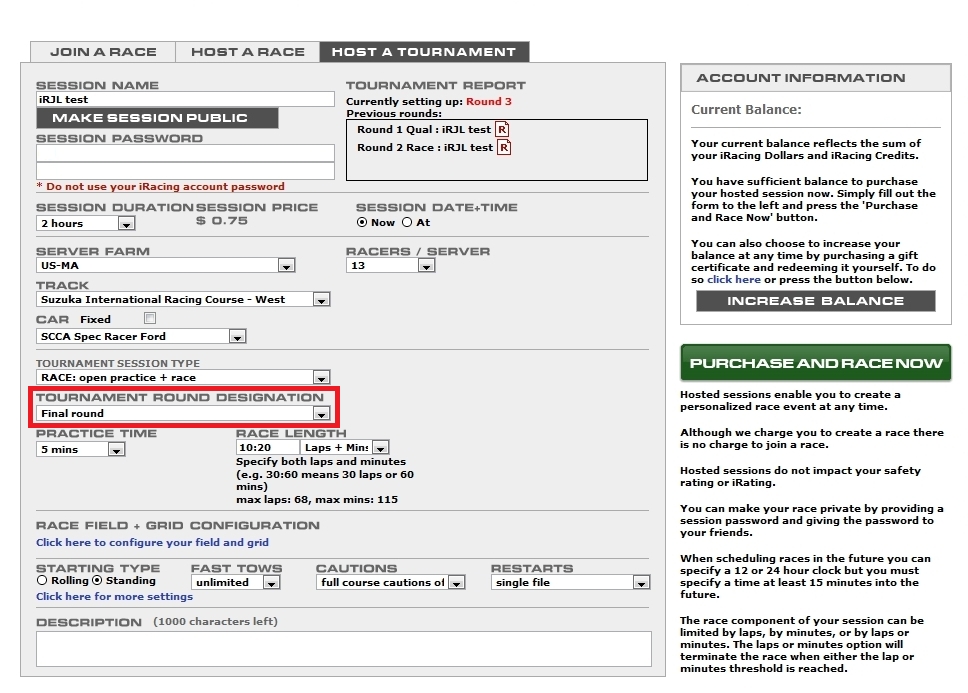Viewport: 968px width, 693px height.
Task: Choose Standing starting type
Action: (97, 580)
